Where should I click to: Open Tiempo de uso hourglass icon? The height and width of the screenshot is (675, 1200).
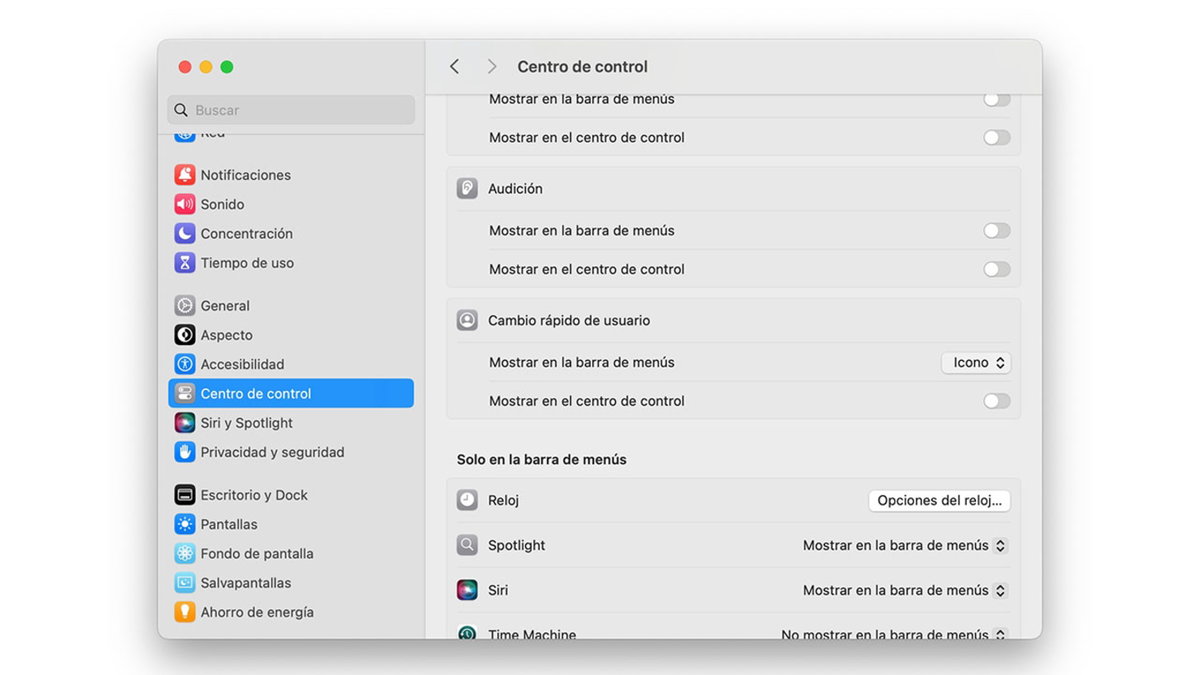point(185,263)
